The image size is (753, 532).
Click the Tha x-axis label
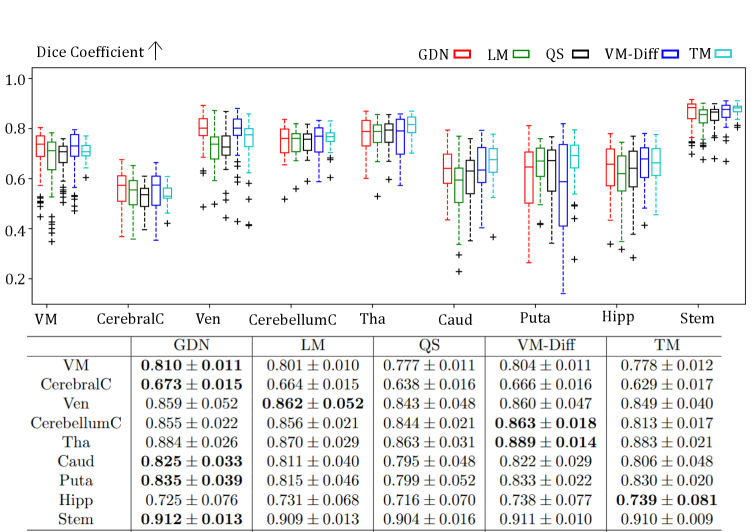pyautogui.click(x=373, y=319)
